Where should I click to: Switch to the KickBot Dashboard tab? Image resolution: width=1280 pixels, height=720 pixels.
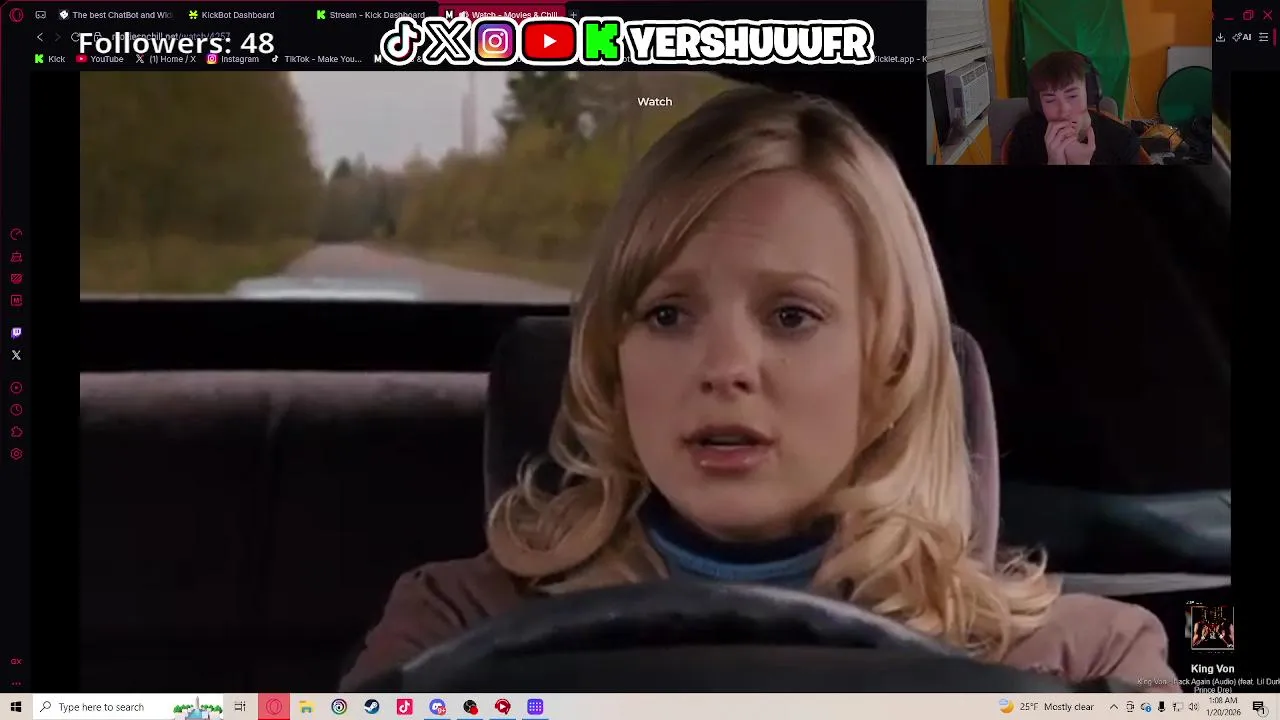[x=231, y=15]
